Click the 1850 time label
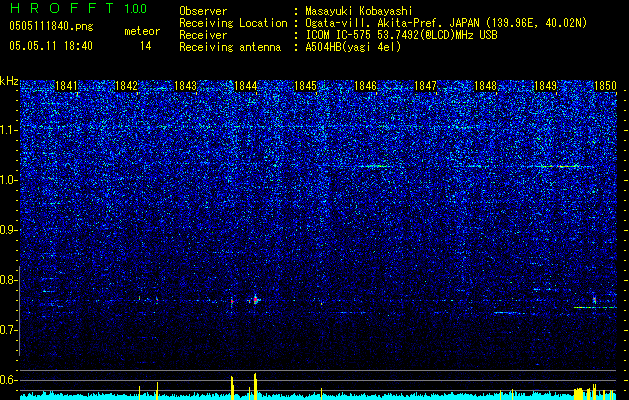629x400 pixels. click(x=605, y=86)
